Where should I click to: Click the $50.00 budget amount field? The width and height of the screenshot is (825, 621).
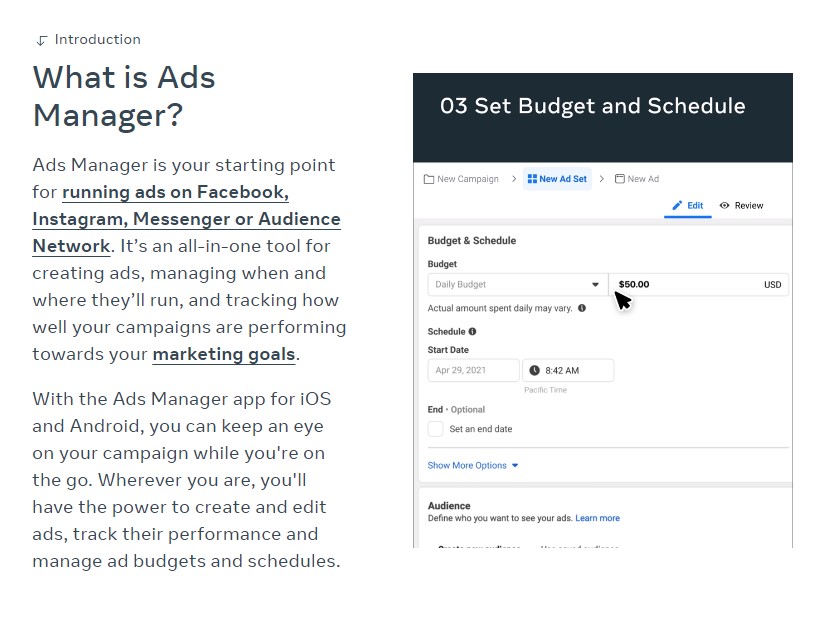[699, 284]
